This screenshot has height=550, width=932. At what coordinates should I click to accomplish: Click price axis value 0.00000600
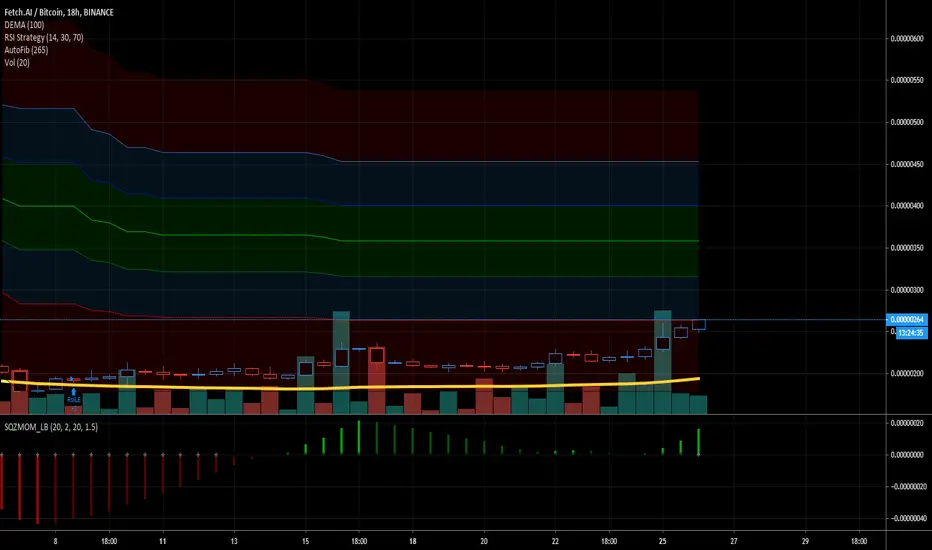907,39
